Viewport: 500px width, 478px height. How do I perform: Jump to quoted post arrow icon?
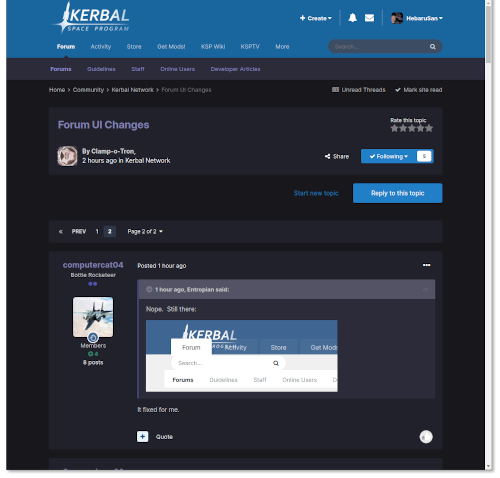[425, 289]
